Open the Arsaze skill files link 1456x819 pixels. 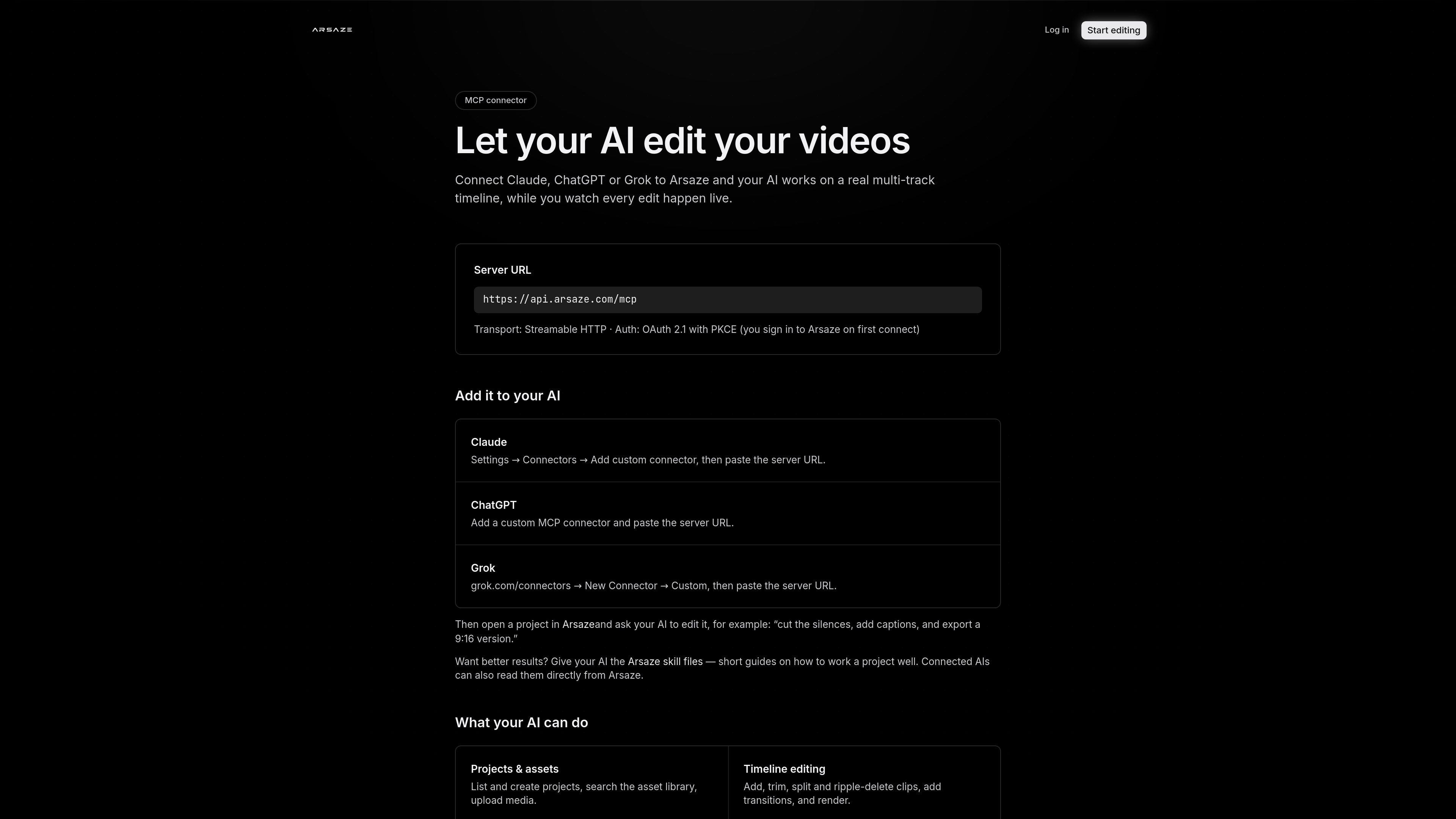[x=665, y=661]
